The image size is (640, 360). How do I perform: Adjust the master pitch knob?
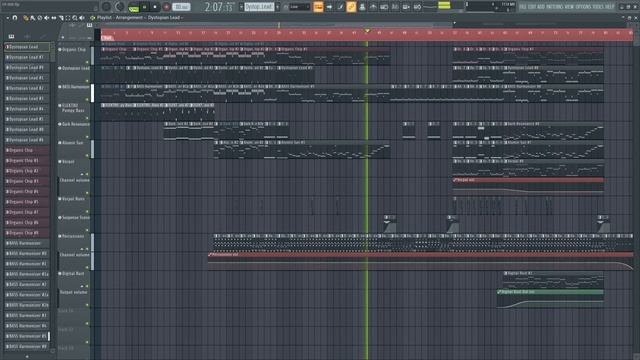click(x=120, y=7)
